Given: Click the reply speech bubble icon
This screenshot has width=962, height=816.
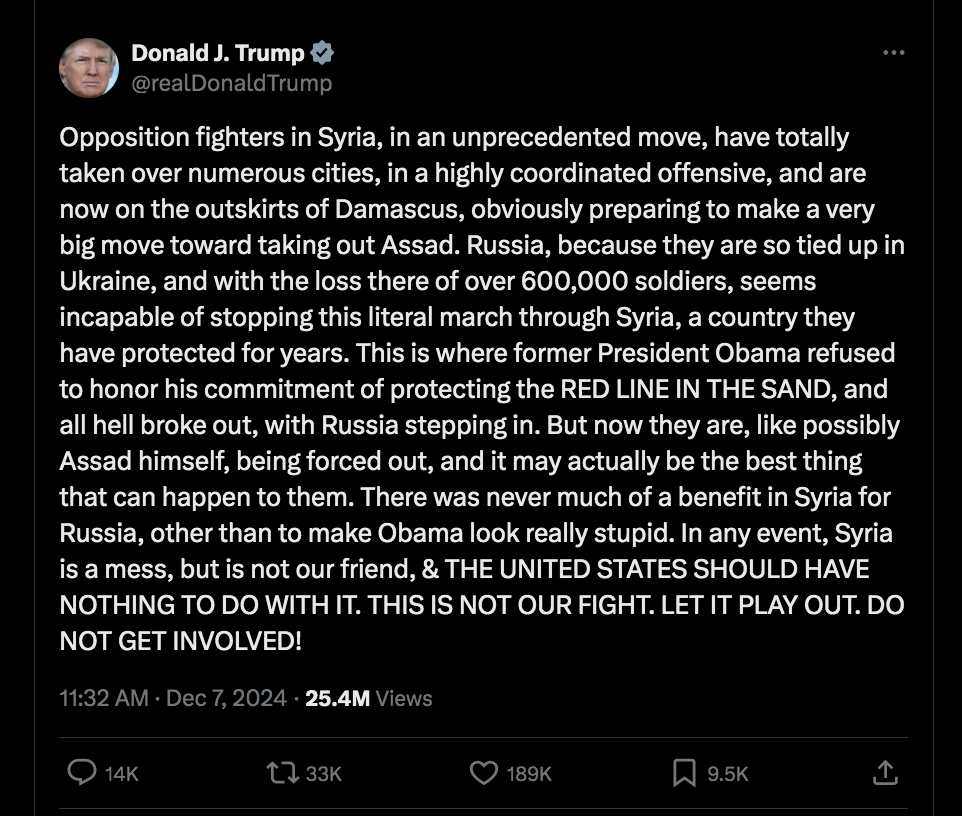Looking at the screenshot, I should pos(80,772).
